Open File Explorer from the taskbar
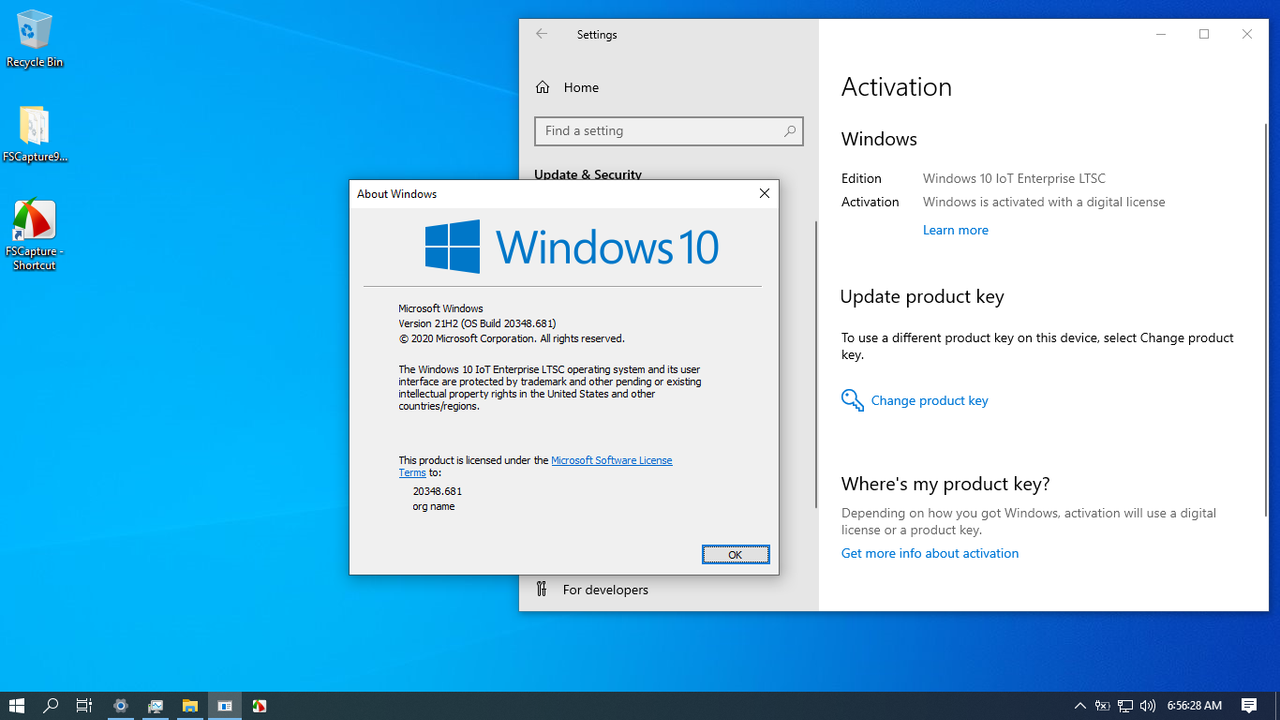This screenshot has width=1280, height=720. pos(190,706)
